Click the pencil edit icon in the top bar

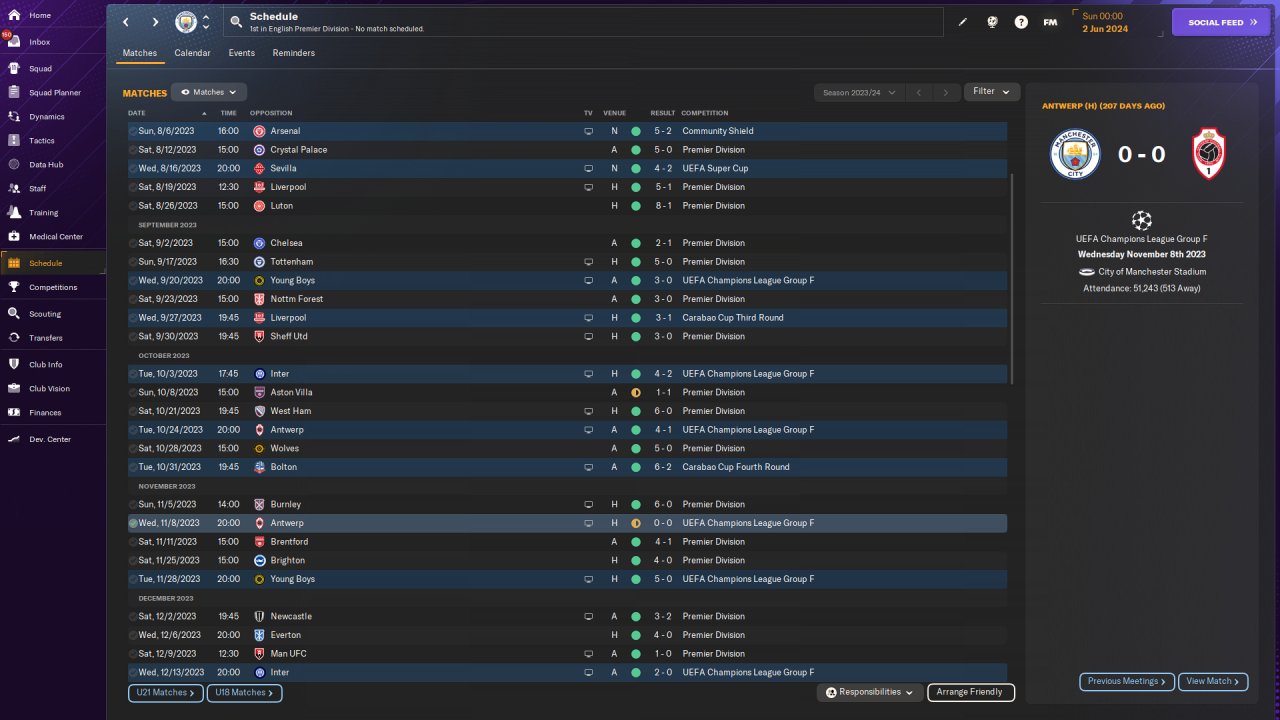(x=963, y=22)
